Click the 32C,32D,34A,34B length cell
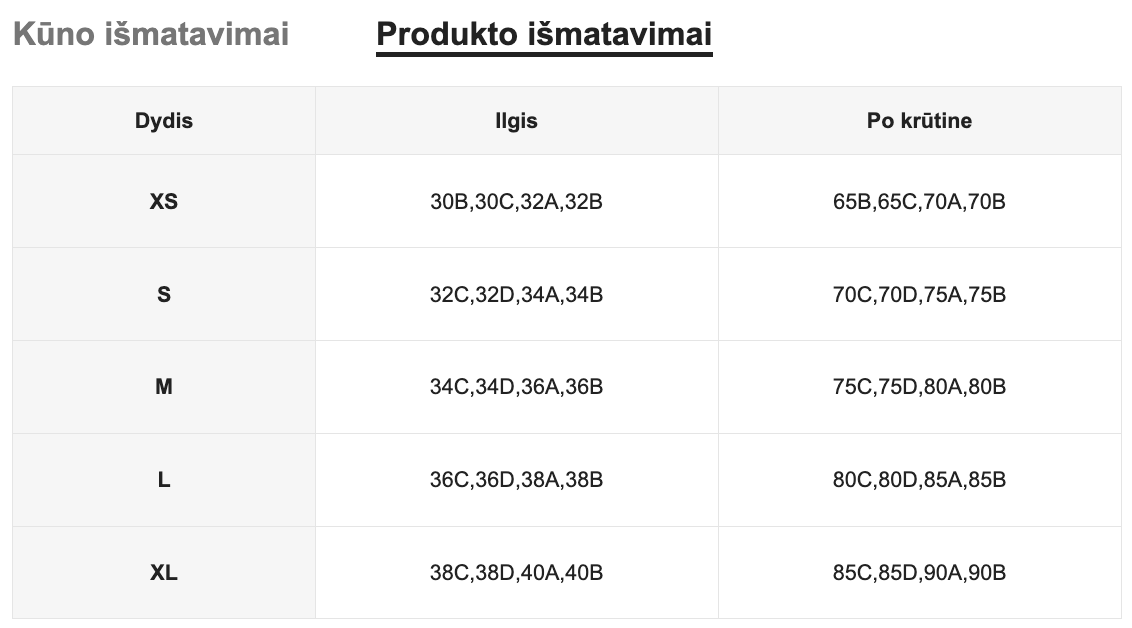This screenshot has width=1132, height=628. point(516,295)
